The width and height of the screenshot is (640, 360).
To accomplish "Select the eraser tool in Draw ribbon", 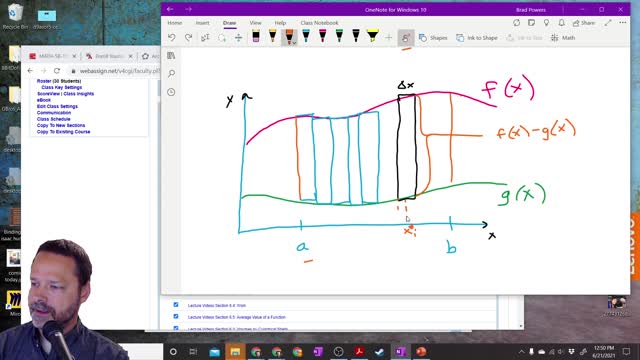I will click(256, 36).
